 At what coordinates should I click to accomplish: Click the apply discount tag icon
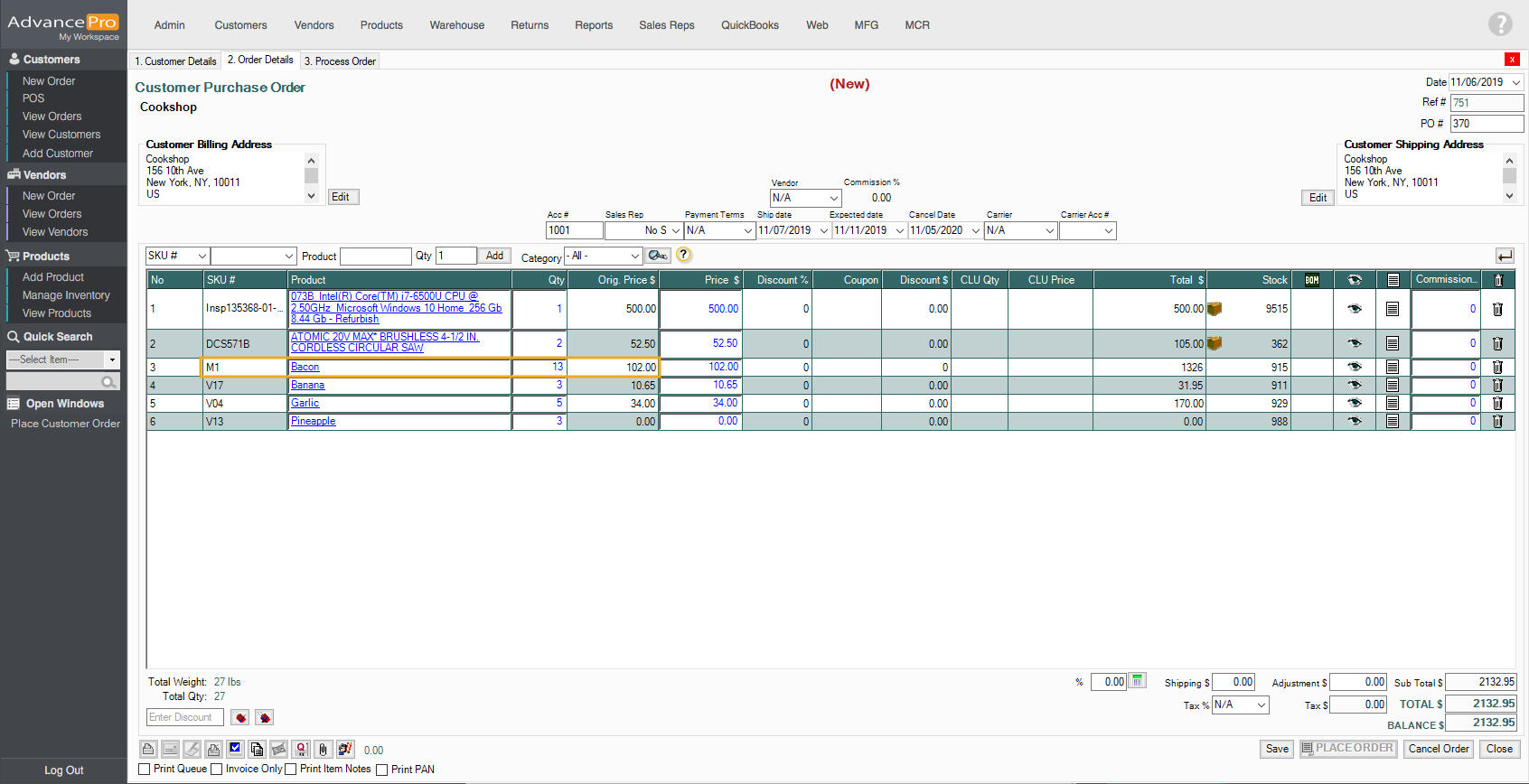pos(239,717)
